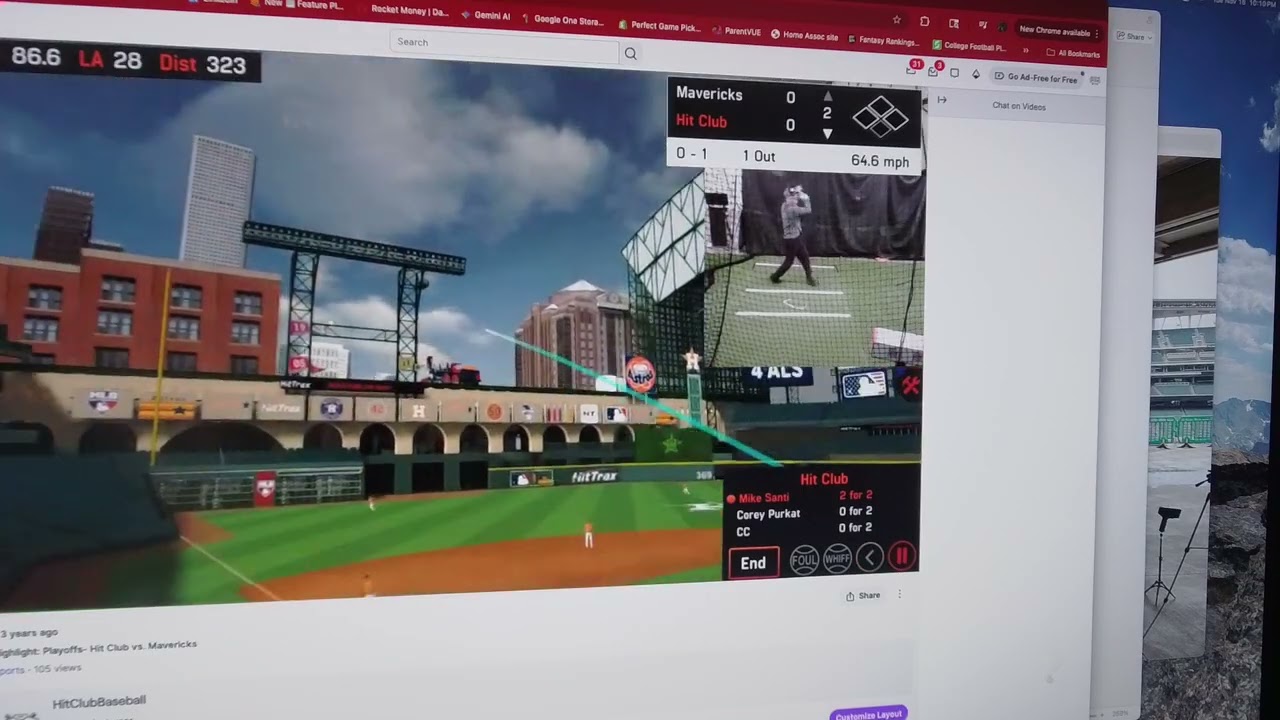Click the icon right of Go Ad-Free

1095,79
